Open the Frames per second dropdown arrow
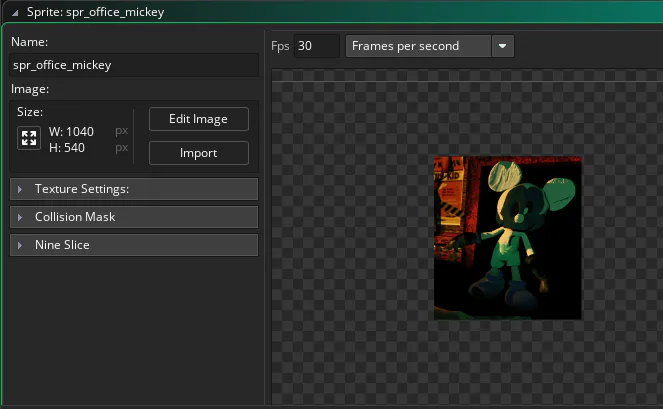Image resolution: width=663 pixels, height=409 pixels. tap(503, 46)
